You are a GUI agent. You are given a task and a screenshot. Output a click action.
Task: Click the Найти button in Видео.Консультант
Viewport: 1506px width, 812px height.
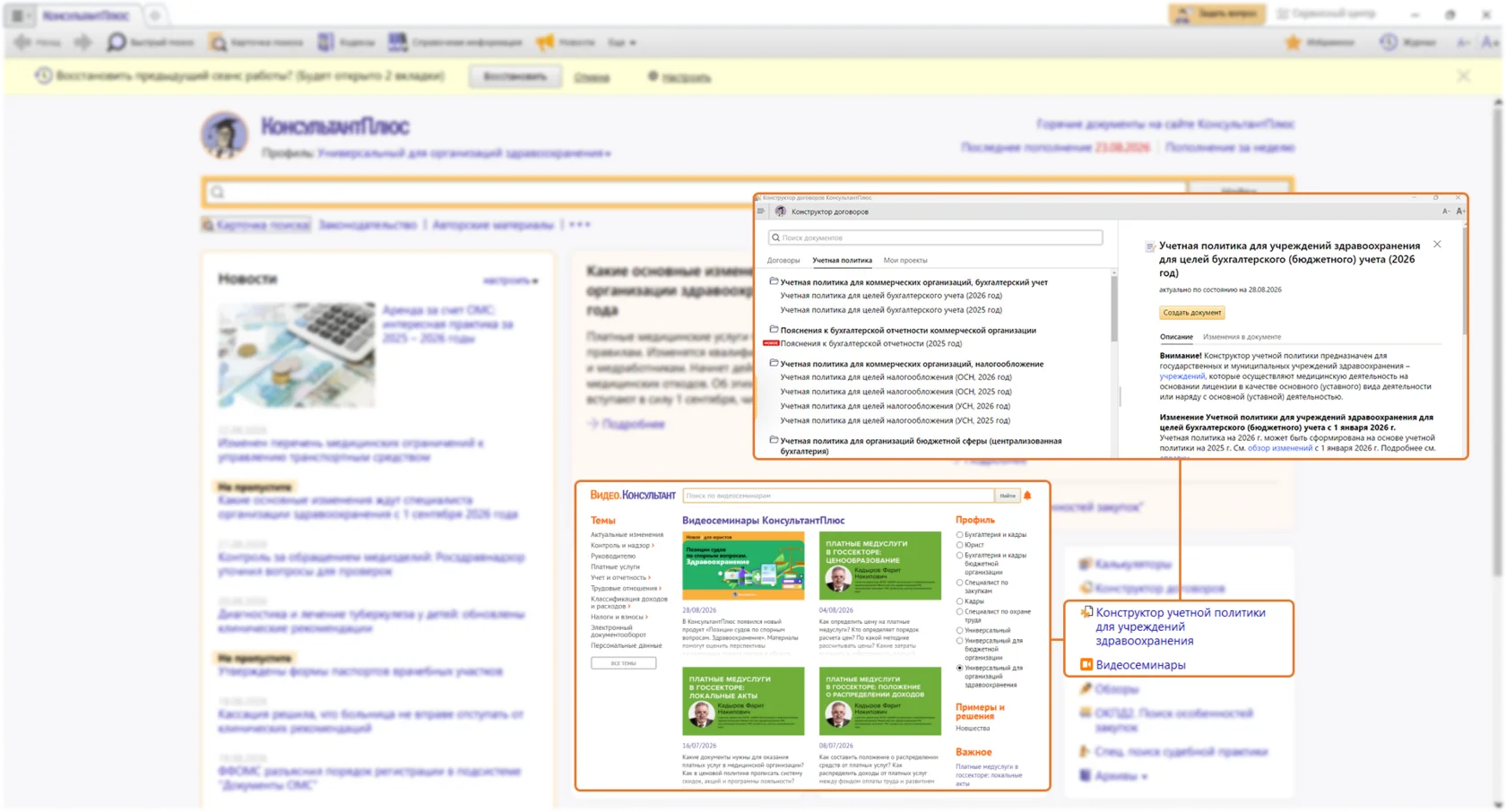click(1008, 496)
